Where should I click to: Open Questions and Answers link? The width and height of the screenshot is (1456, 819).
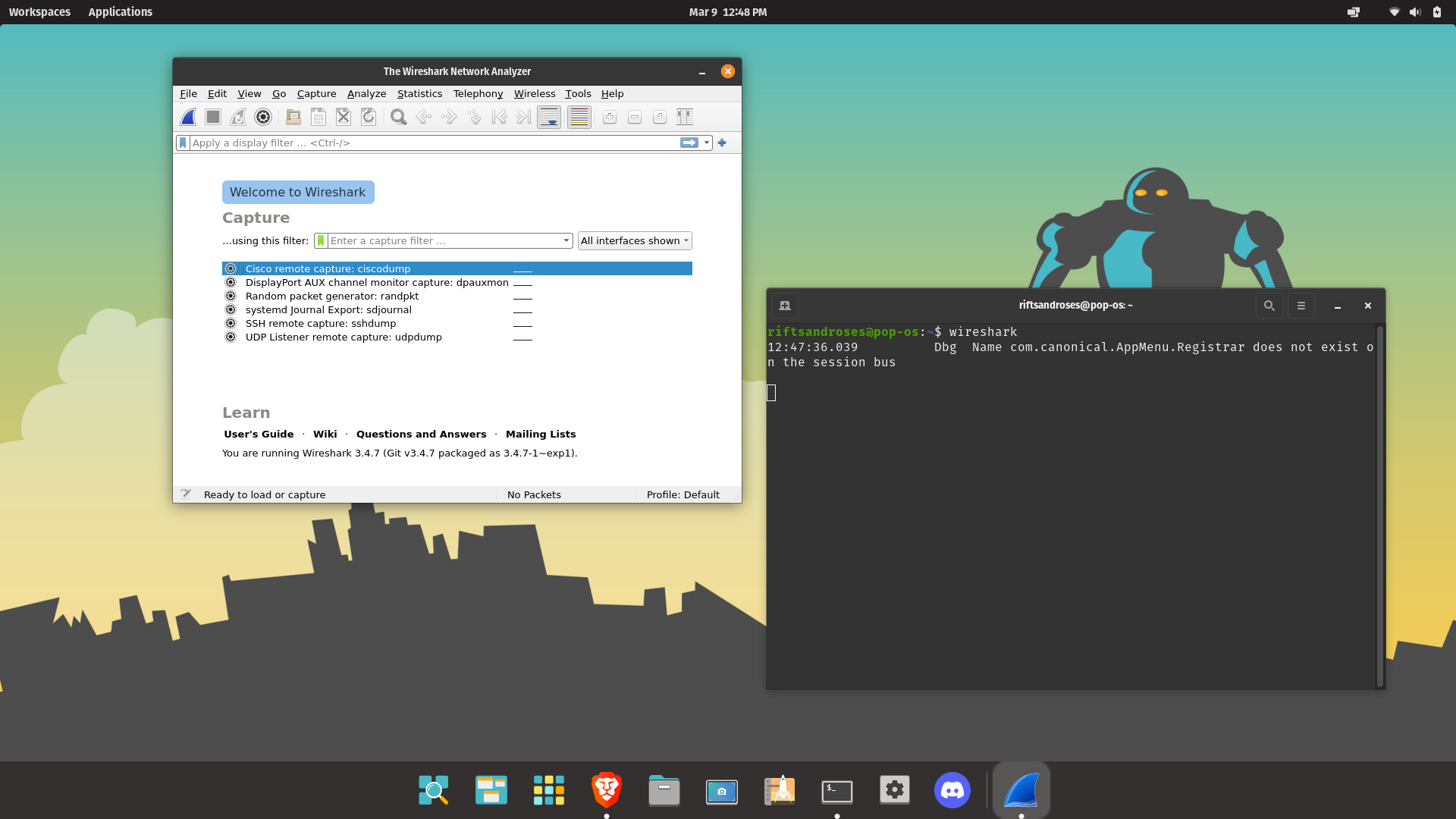[x=421, y=434]
